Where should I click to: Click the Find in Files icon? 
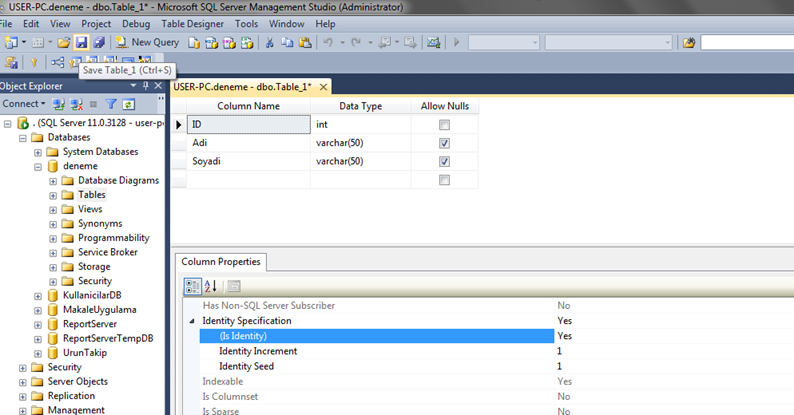[x=689, y=43]
